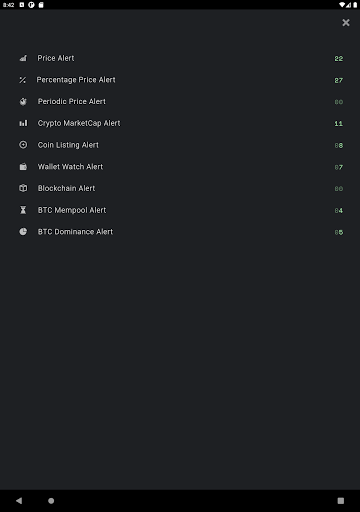Image resolution: width=360 pixels, height=512 pixels.
Task: Tap the Periodic Price Alert timer icon
Action: coord(23,102)
